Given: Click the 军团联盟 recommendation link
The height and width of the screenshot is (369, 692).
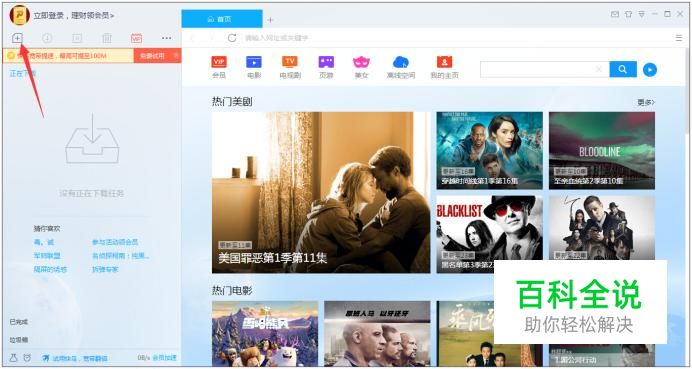Looking at the screenshot, I should (47, 256).
